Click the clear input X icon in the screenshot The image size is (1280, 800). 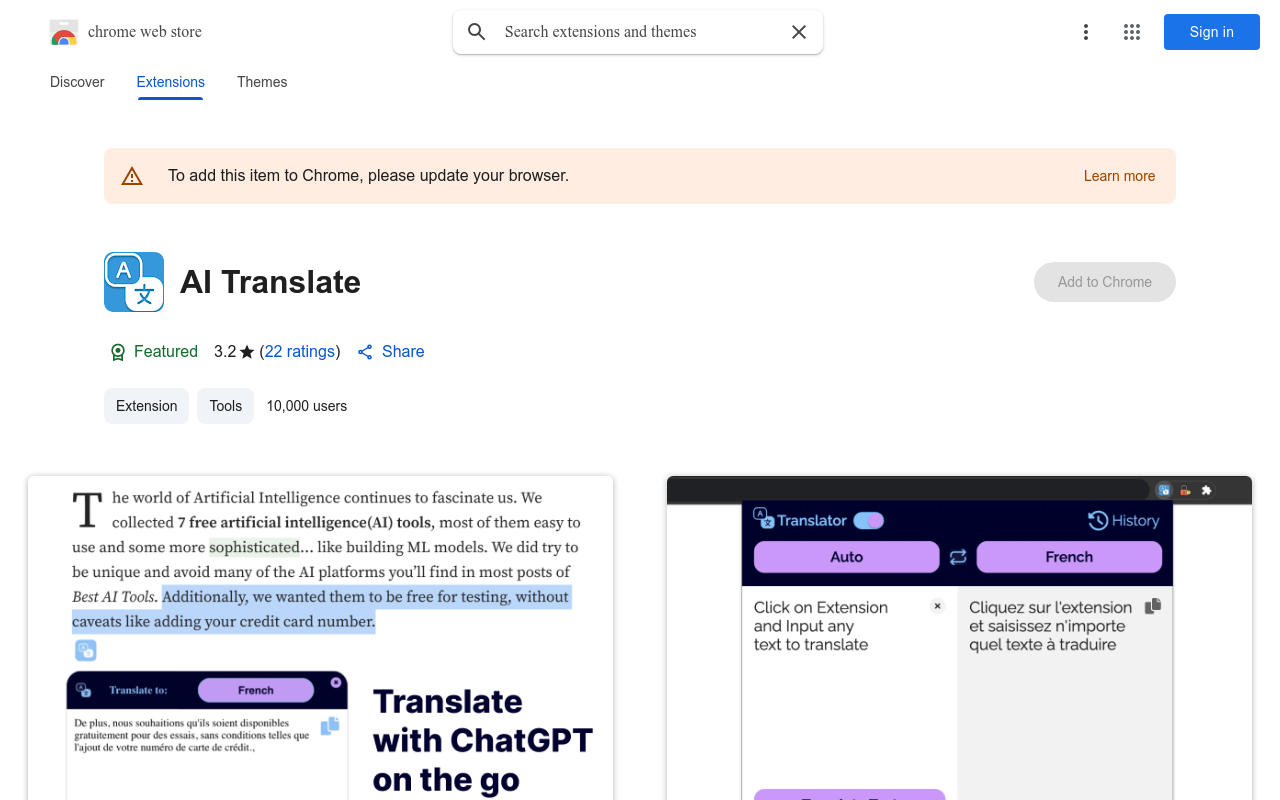937,606
